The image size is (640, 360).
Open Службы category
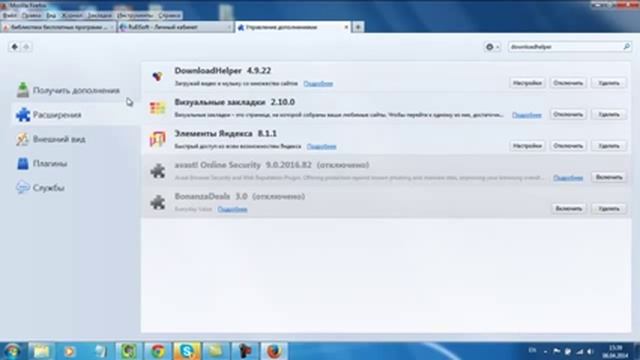coord(40,188)
